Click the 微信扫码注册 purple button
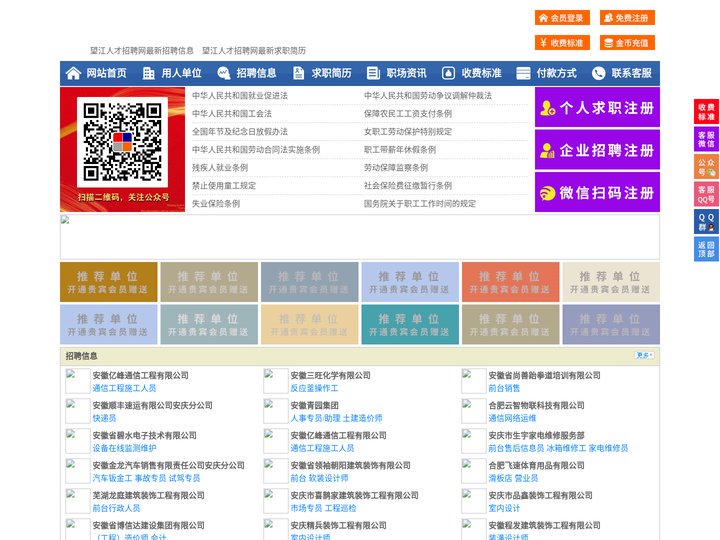 tap(597, 192)
